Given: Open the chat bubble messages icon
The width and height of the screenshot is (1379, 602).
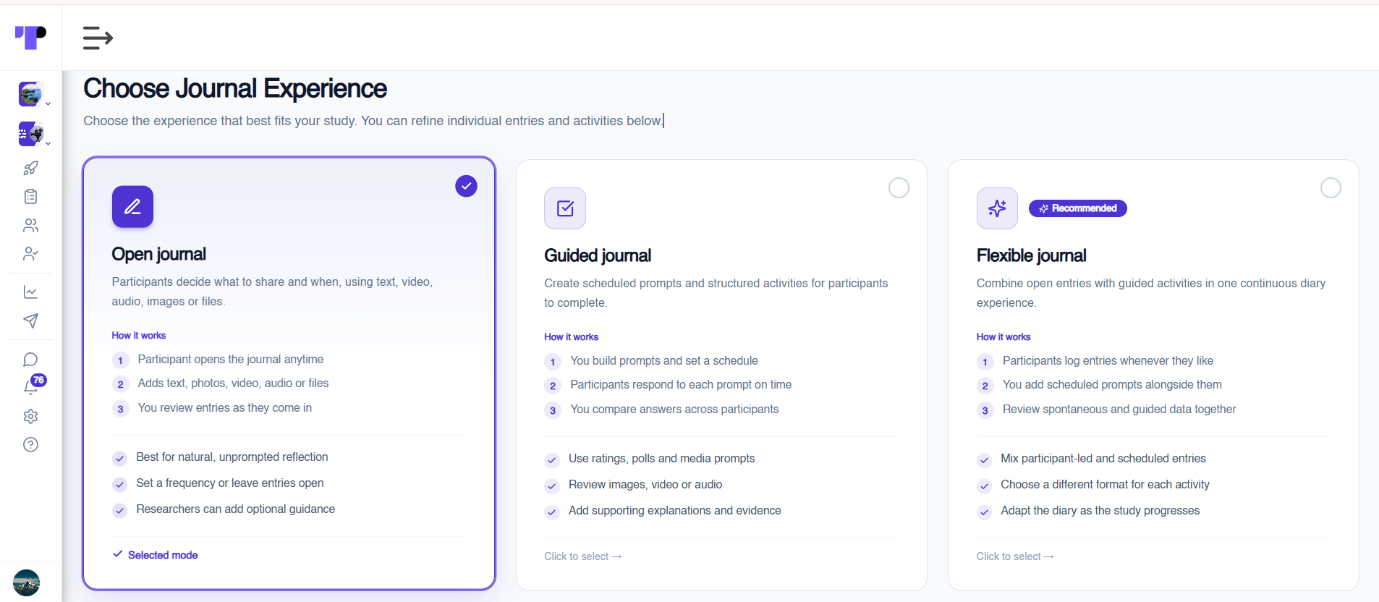Looking at the screenshot, I should [31, 359].
